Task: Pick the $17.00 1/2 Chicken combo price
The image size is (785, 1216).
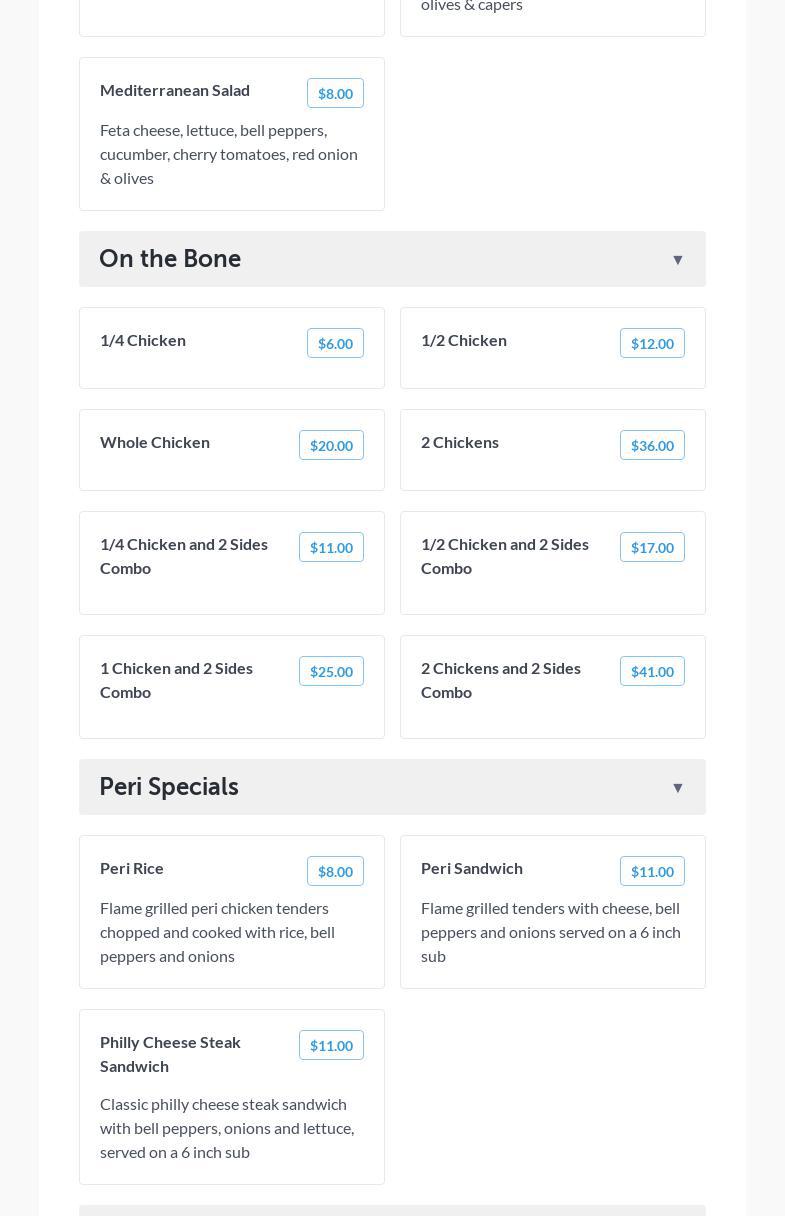Action: coord(652,547)
